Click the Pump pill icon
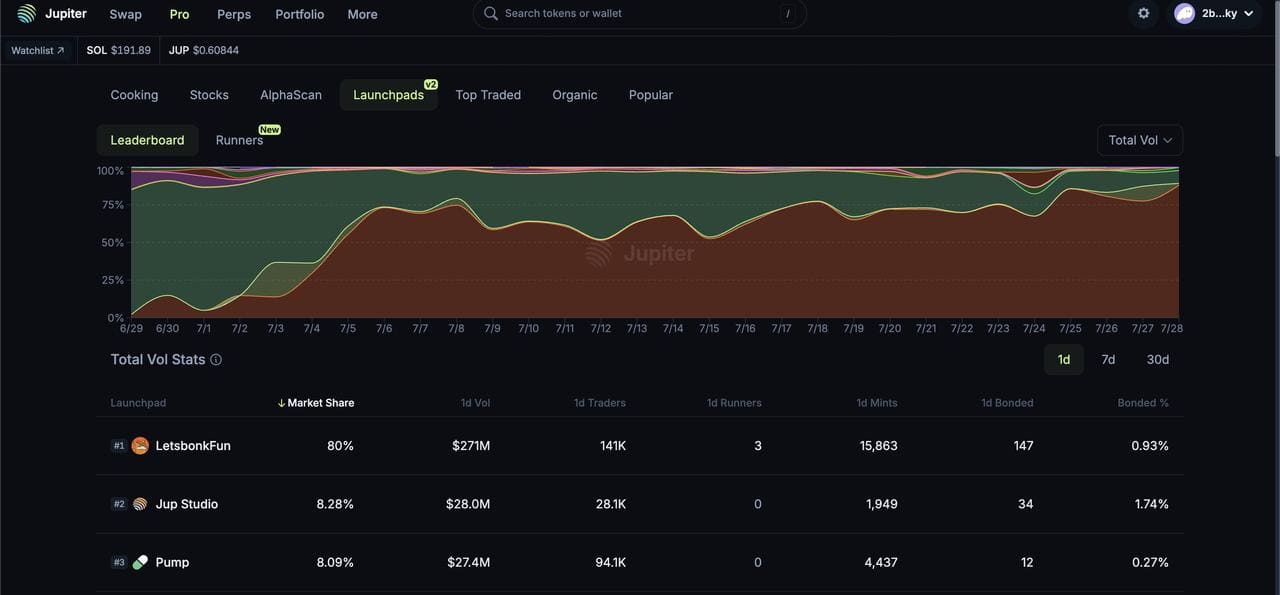The height and width of the screenshot is (595, 1280). (140, 562)
